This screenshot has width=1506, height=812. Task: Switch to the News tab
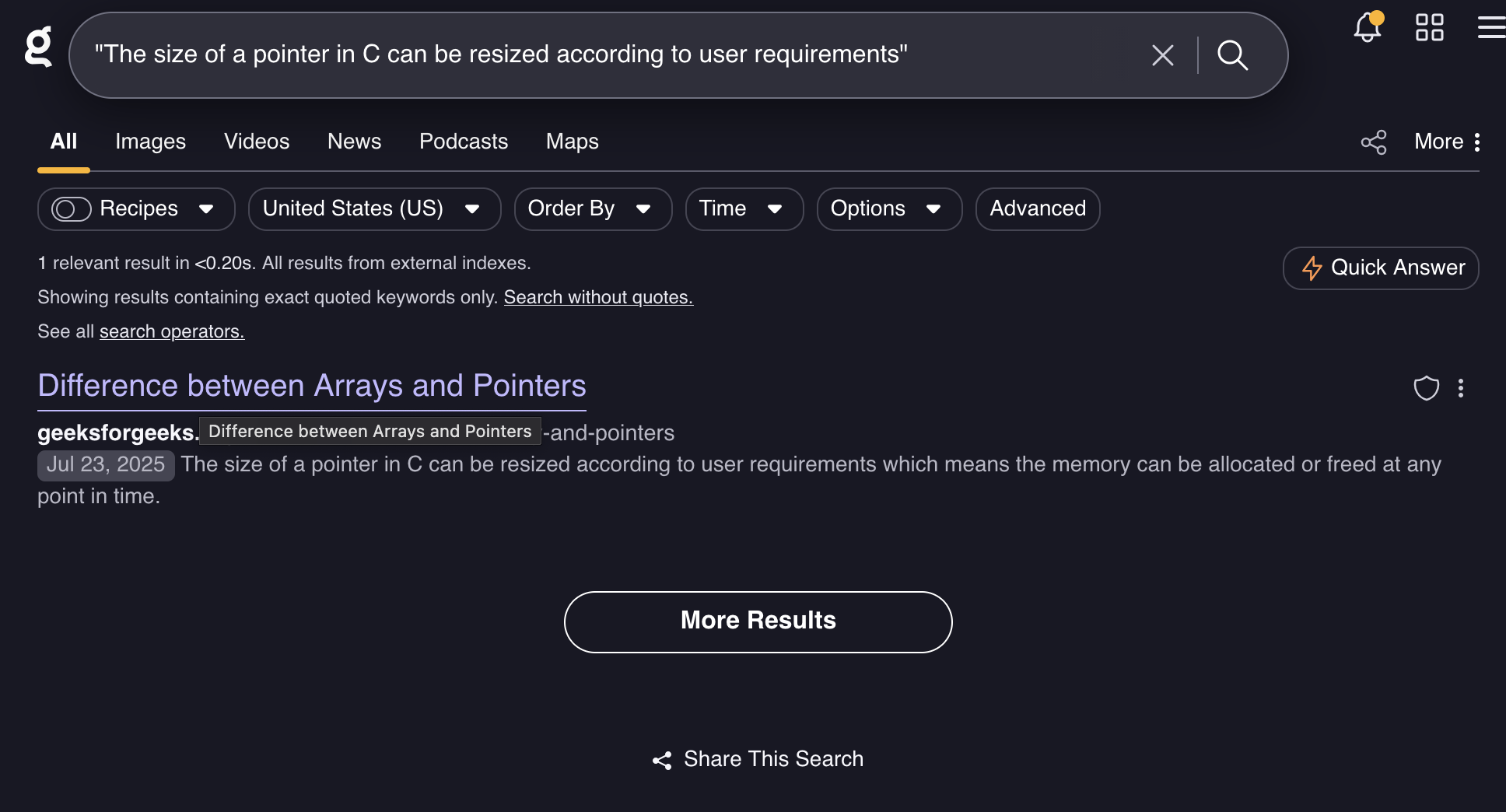coord(354,142)
